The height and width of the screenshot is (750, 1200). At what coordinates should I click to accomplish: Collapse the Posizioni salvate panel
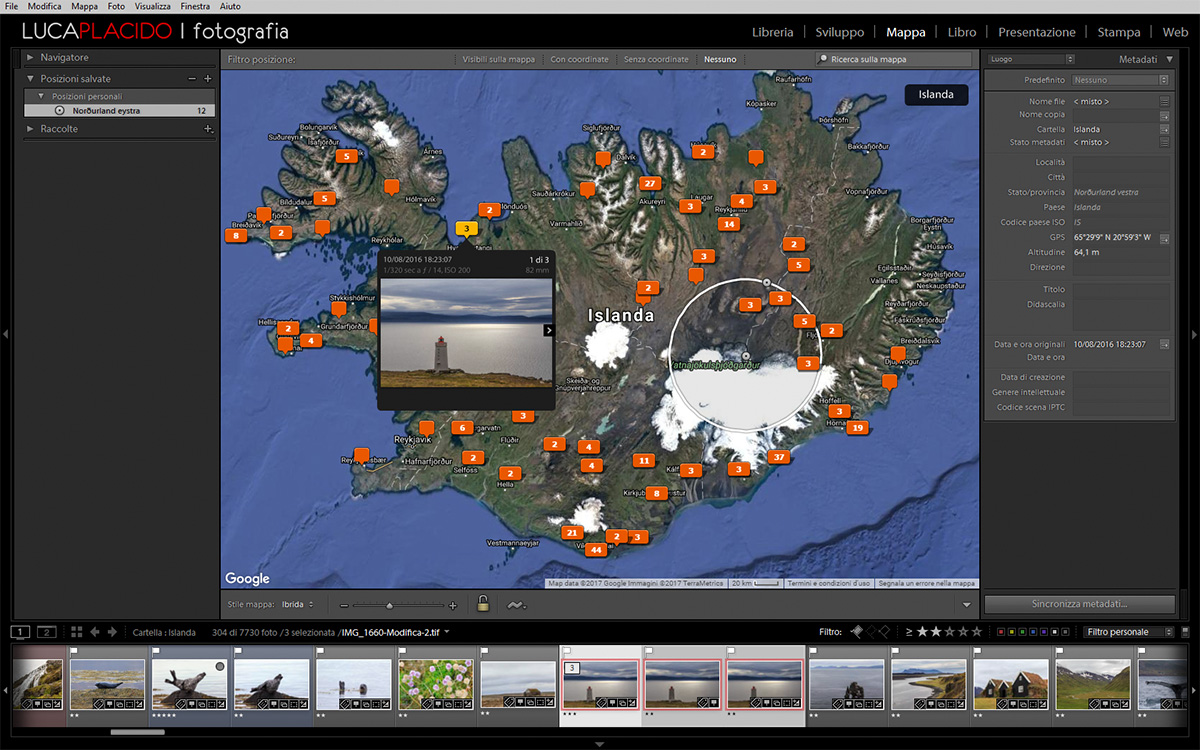click(30, 78)
